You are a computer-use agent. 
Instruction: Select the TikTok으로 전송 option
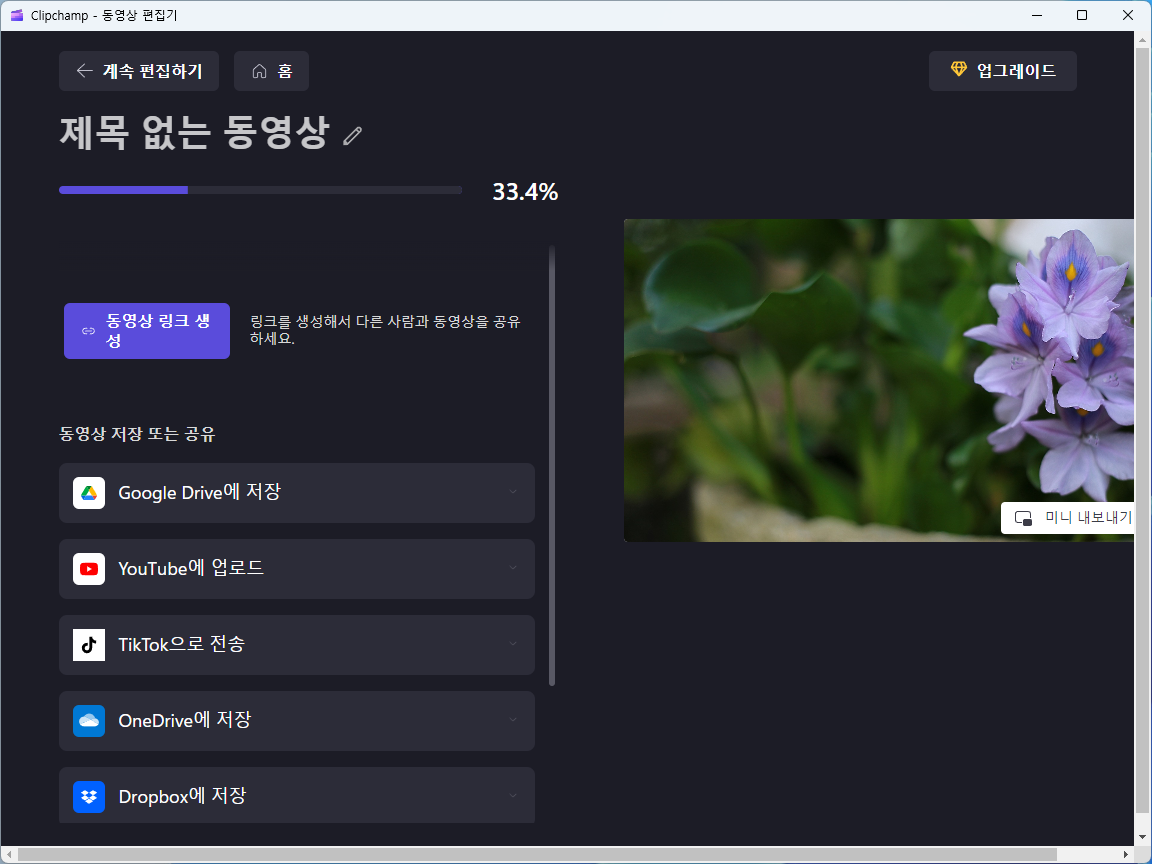297,645
